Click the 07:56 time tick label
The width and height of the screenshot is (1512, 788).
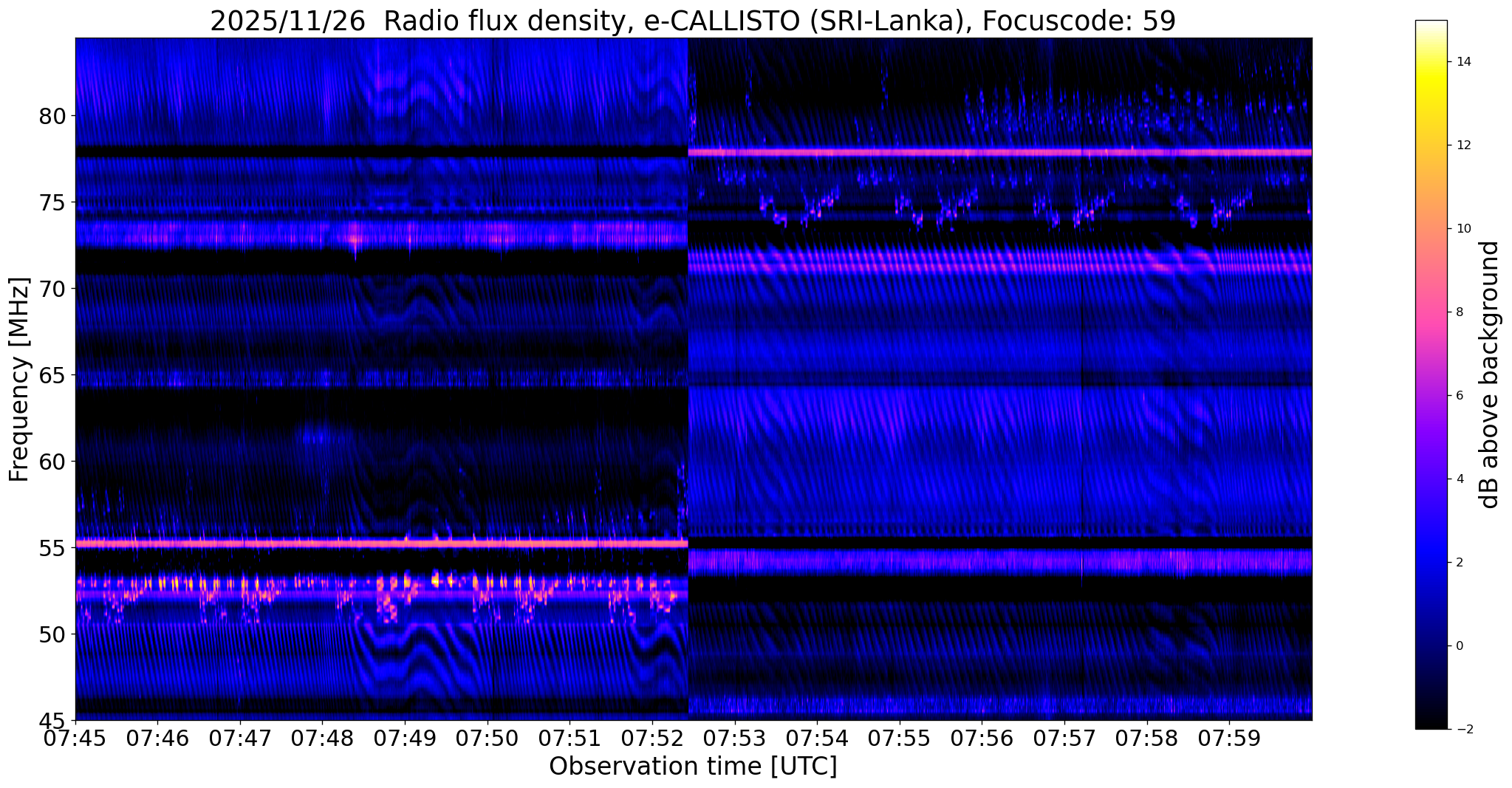point(982,738)
